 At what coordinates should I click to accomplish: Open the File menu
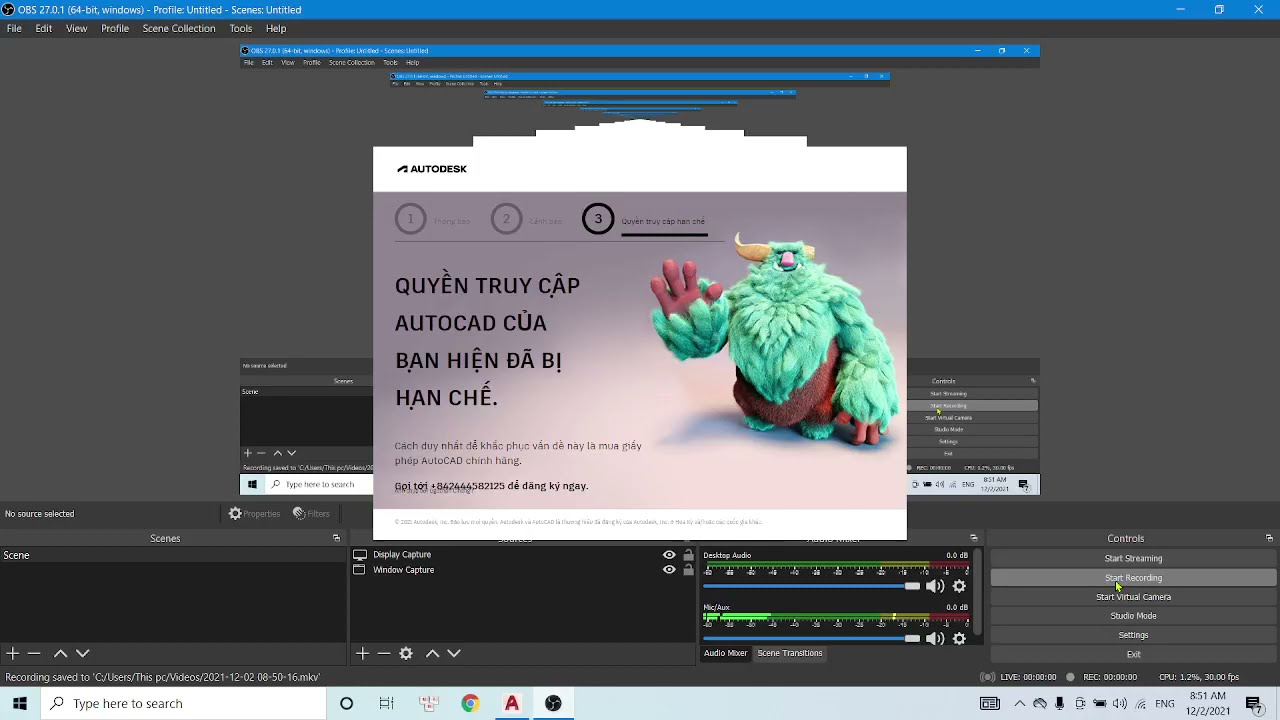click(14, 28)
